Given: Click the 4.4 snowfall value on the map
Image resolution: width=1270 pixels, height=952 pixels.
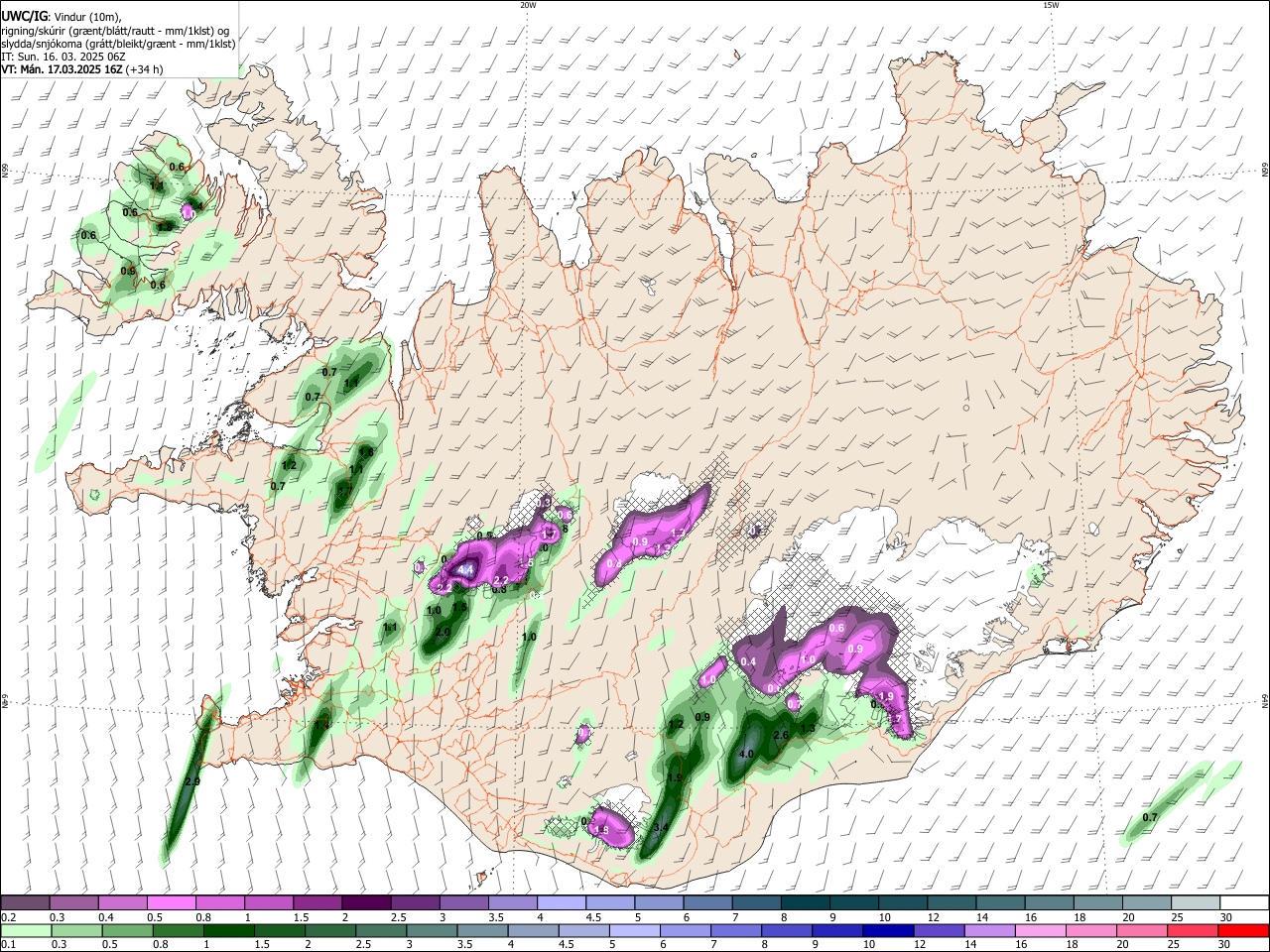Looking at the screenshot, I should 464,570.
